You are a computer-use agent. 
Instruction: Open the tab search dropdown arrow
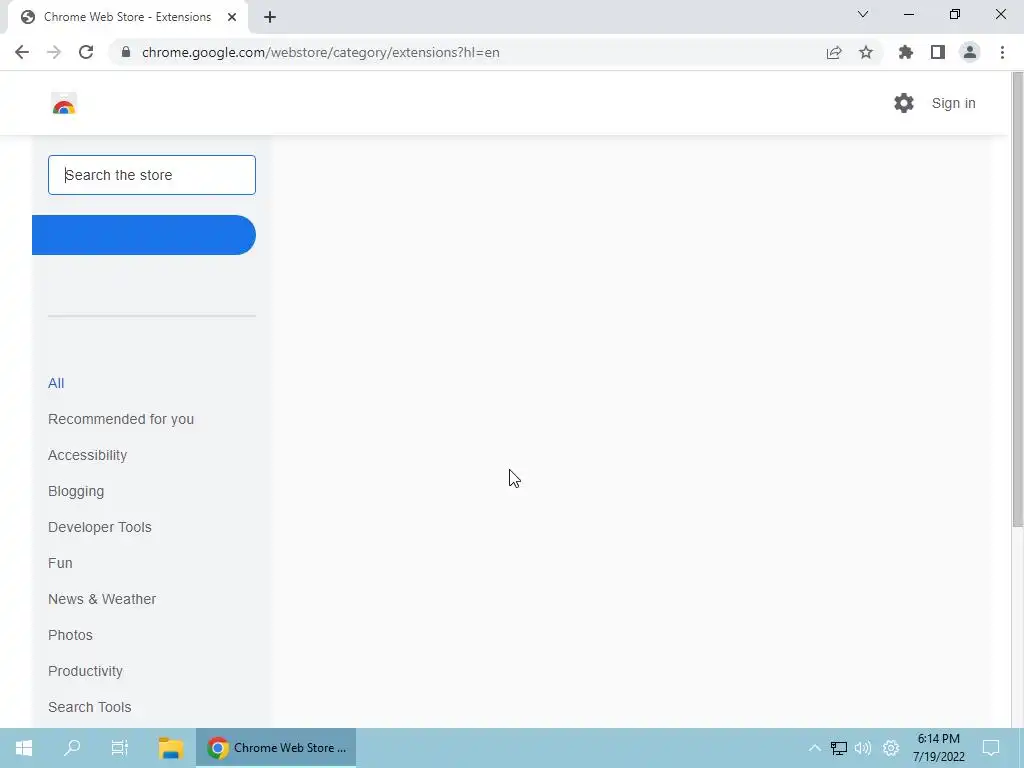pos(863,14)
